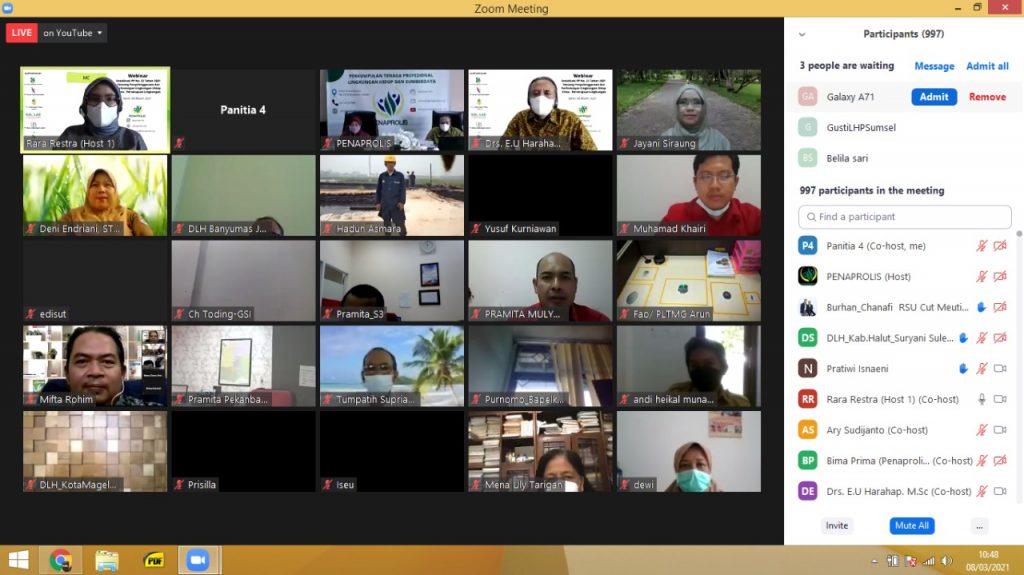This screenshot has width=1024, height=575.
Task: Open the more options ellipsis menu
Action: (x=979, y=525)
